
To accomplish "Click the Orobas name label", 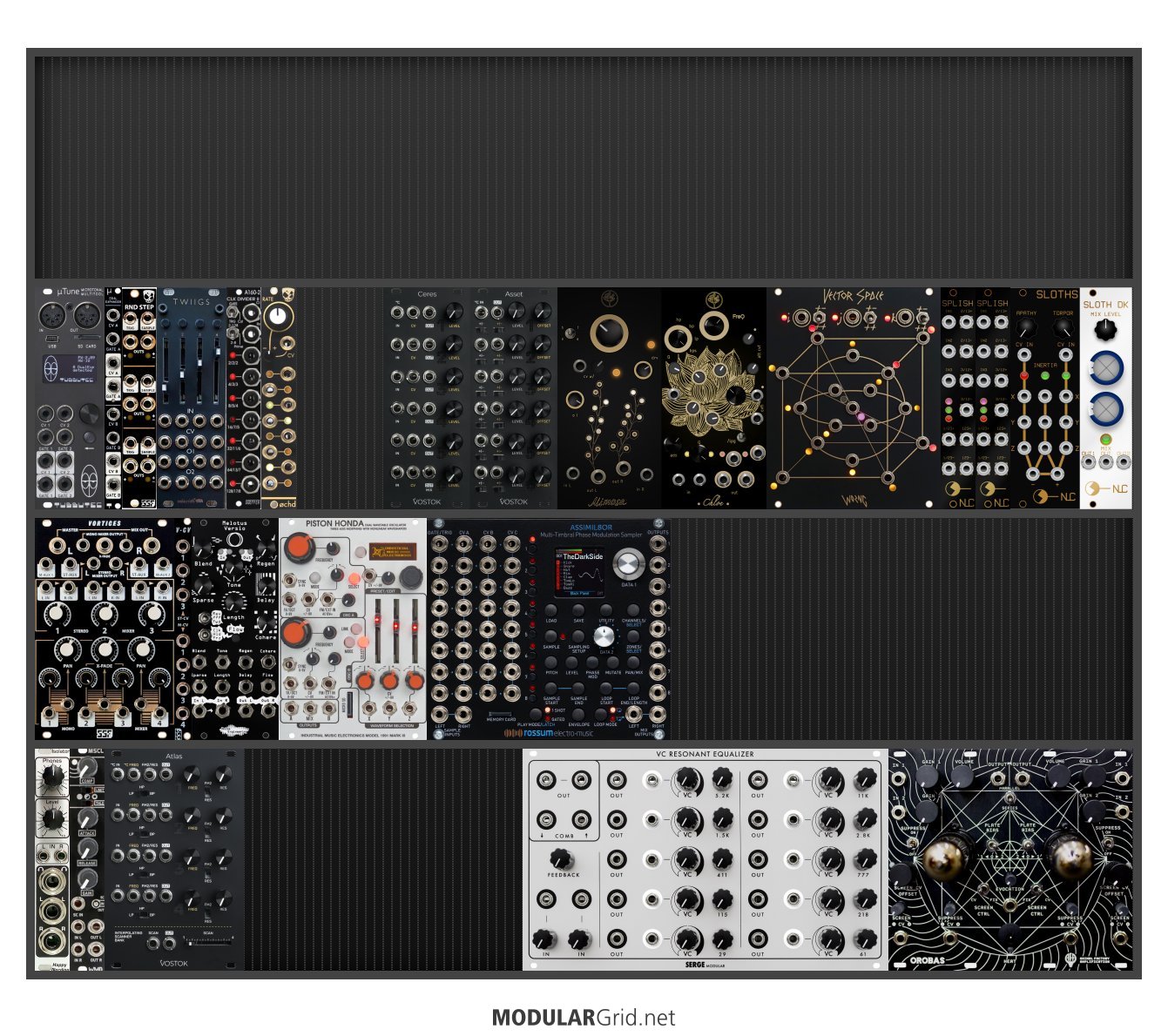I will pos(927,961).
